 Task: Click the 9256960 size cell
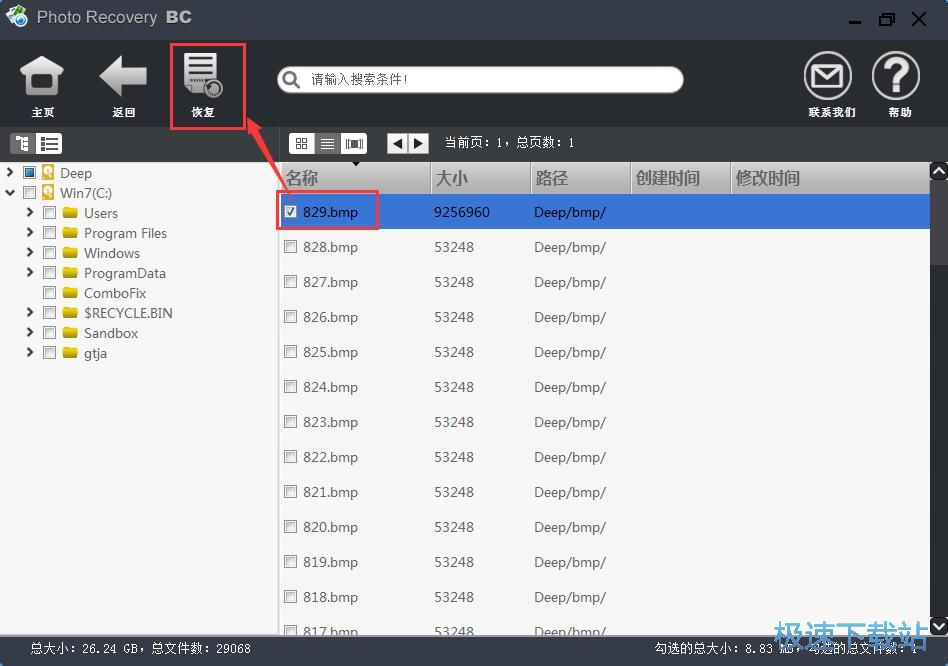pyautogui.click(x=462, y=212)
